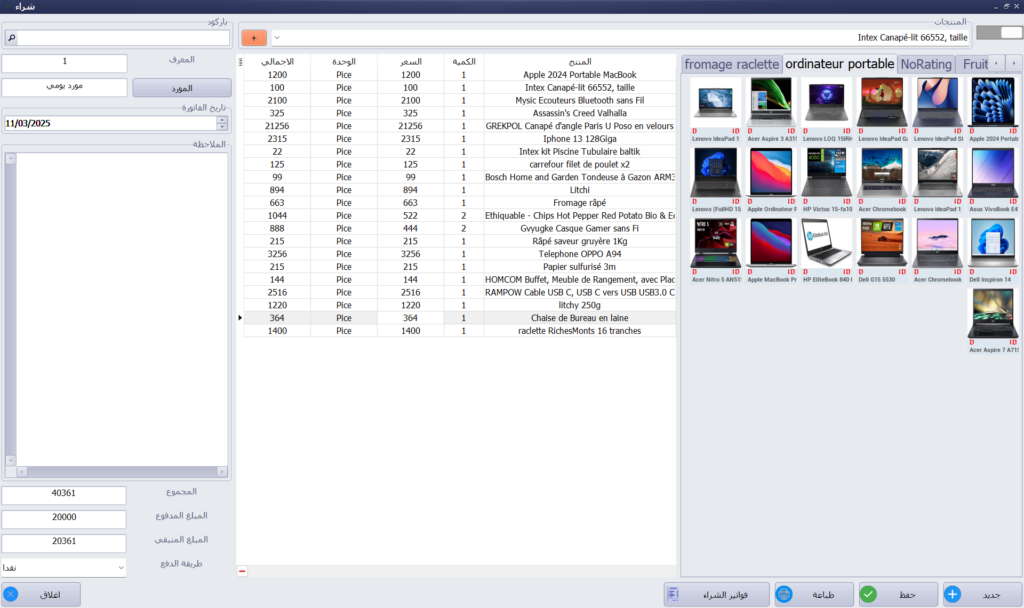Choose the Lenovo (FullHD 15) laptop thumbnail
The image size is (1024, 608).
tap(715, 180)
